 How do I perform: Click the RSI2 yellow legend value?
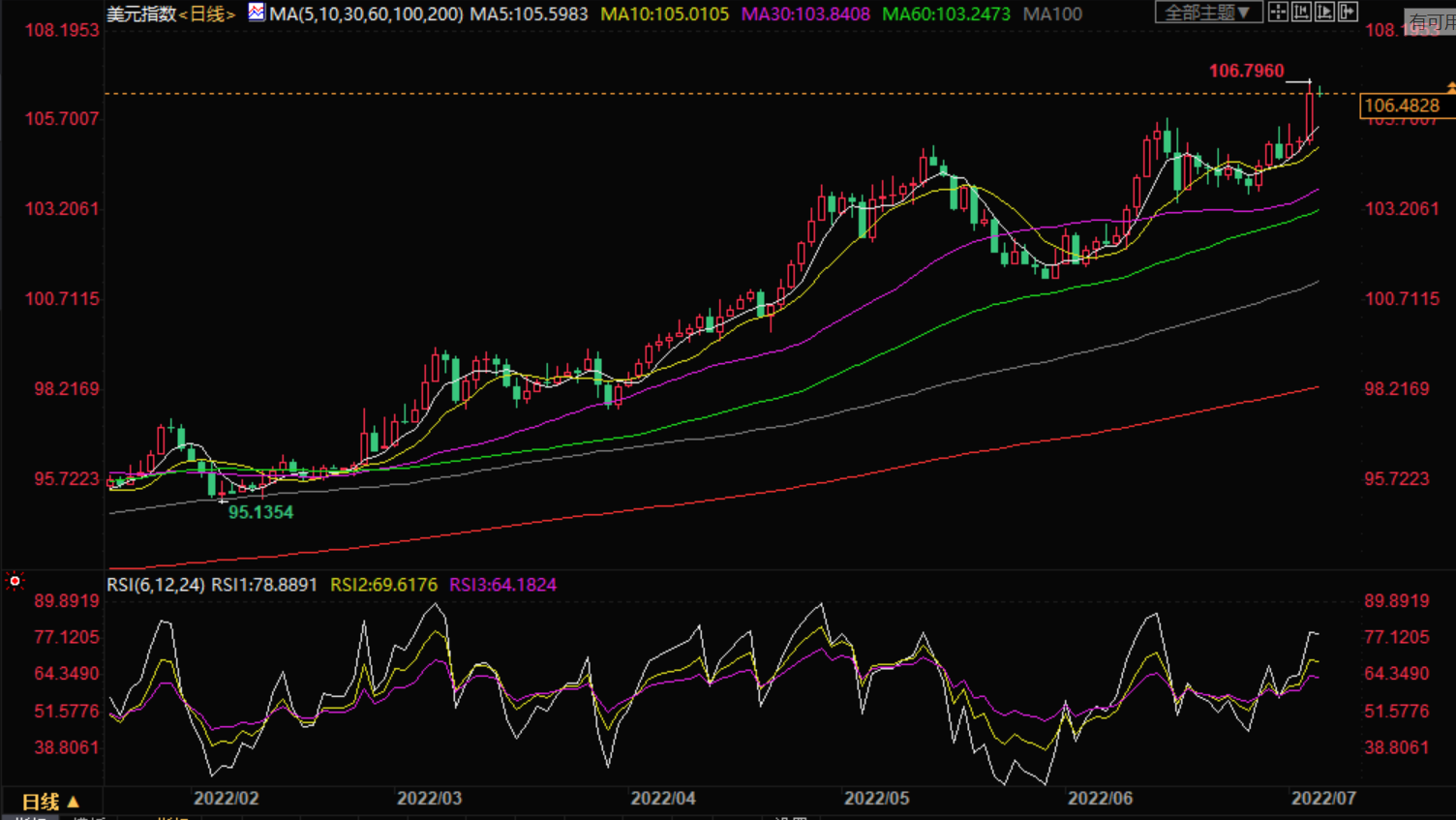pos(383,585)
